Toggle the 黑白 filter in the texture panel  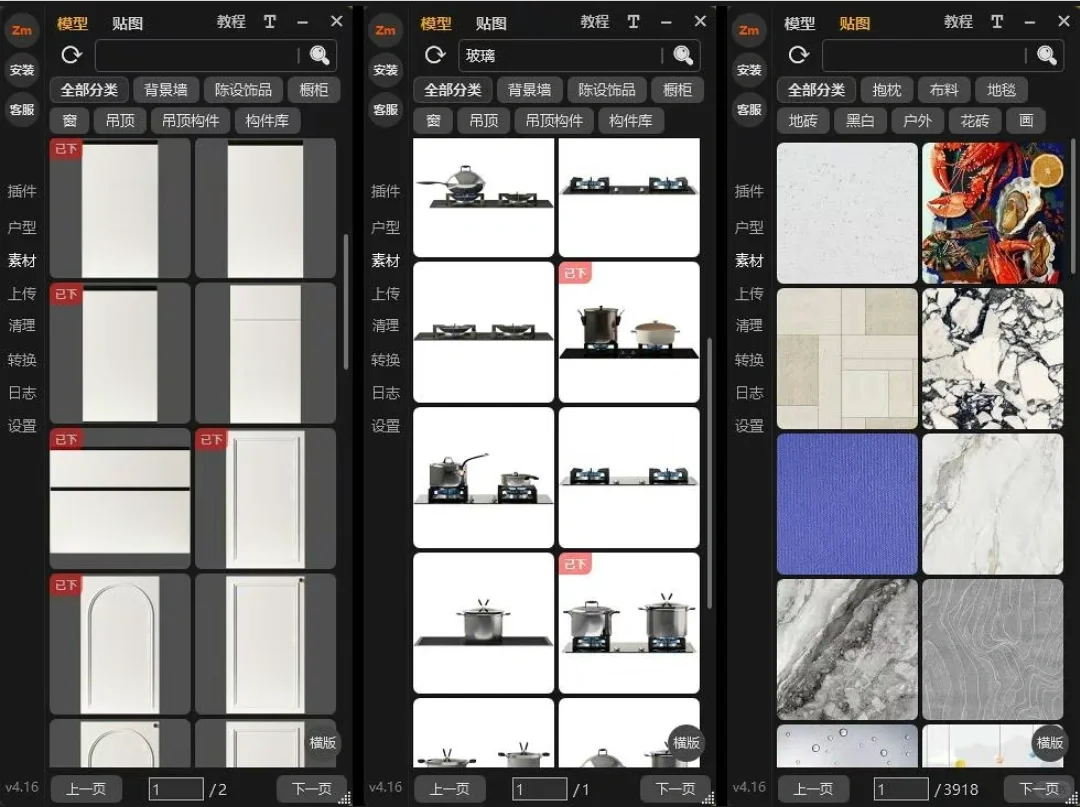(860, 121)
